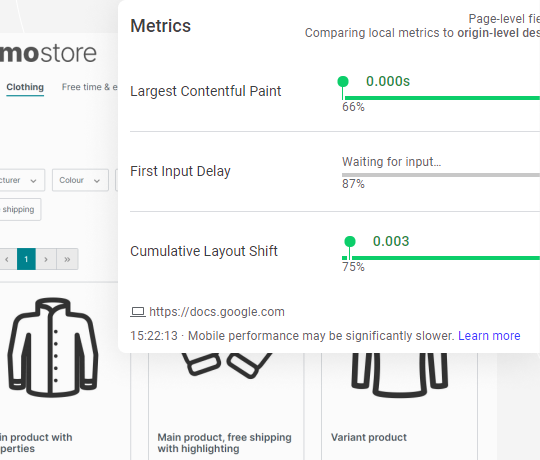Go to the previous page arrow
This screenshot has height=460, width=540.
click(8, 259)
